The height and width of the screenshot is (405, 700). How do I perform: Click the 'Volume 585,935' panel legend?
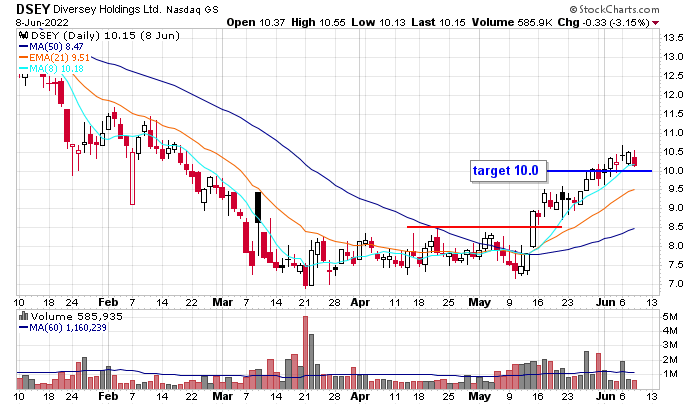pos(76,316)
